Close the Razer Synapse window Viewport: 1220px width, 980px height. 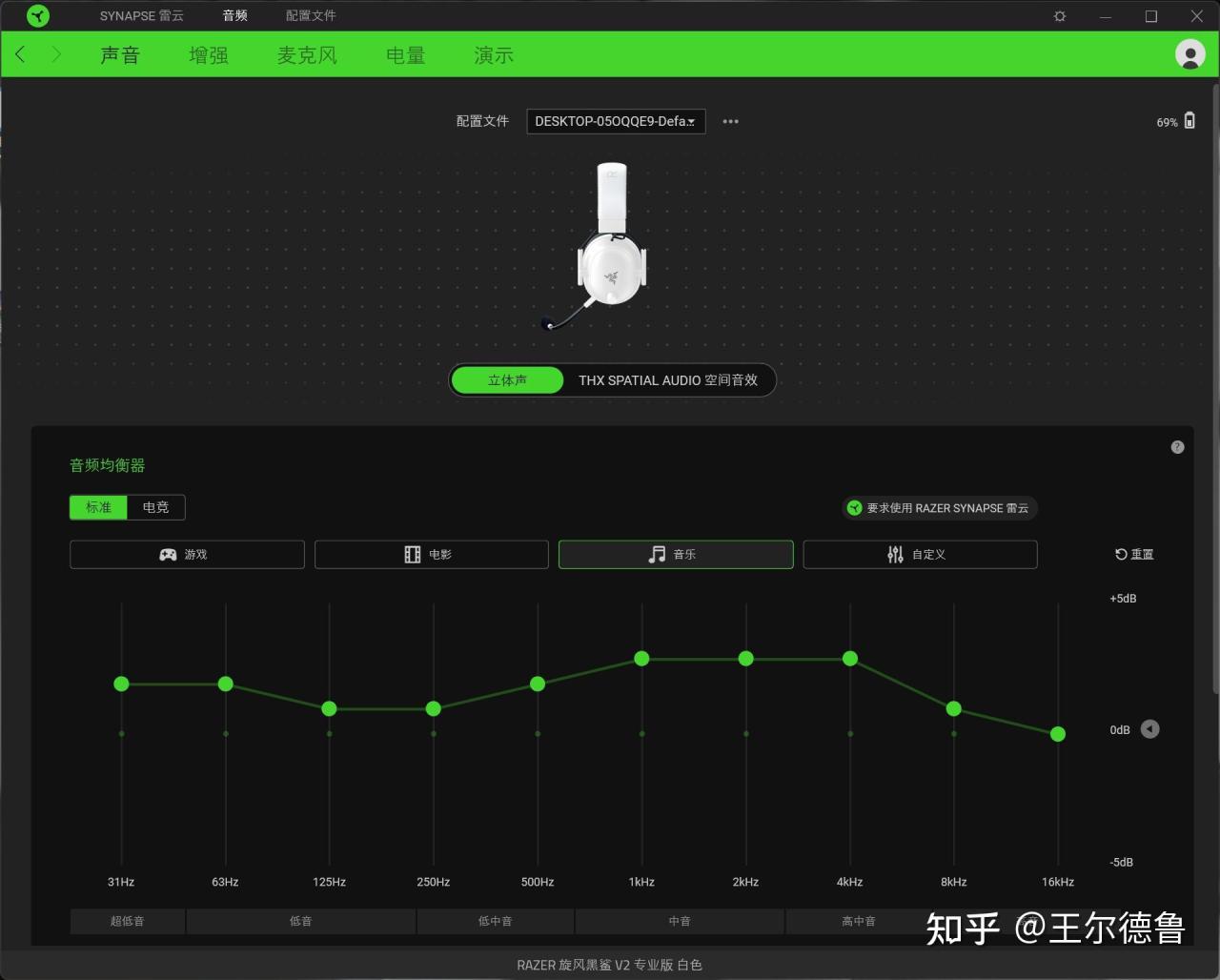point(1197,16)
